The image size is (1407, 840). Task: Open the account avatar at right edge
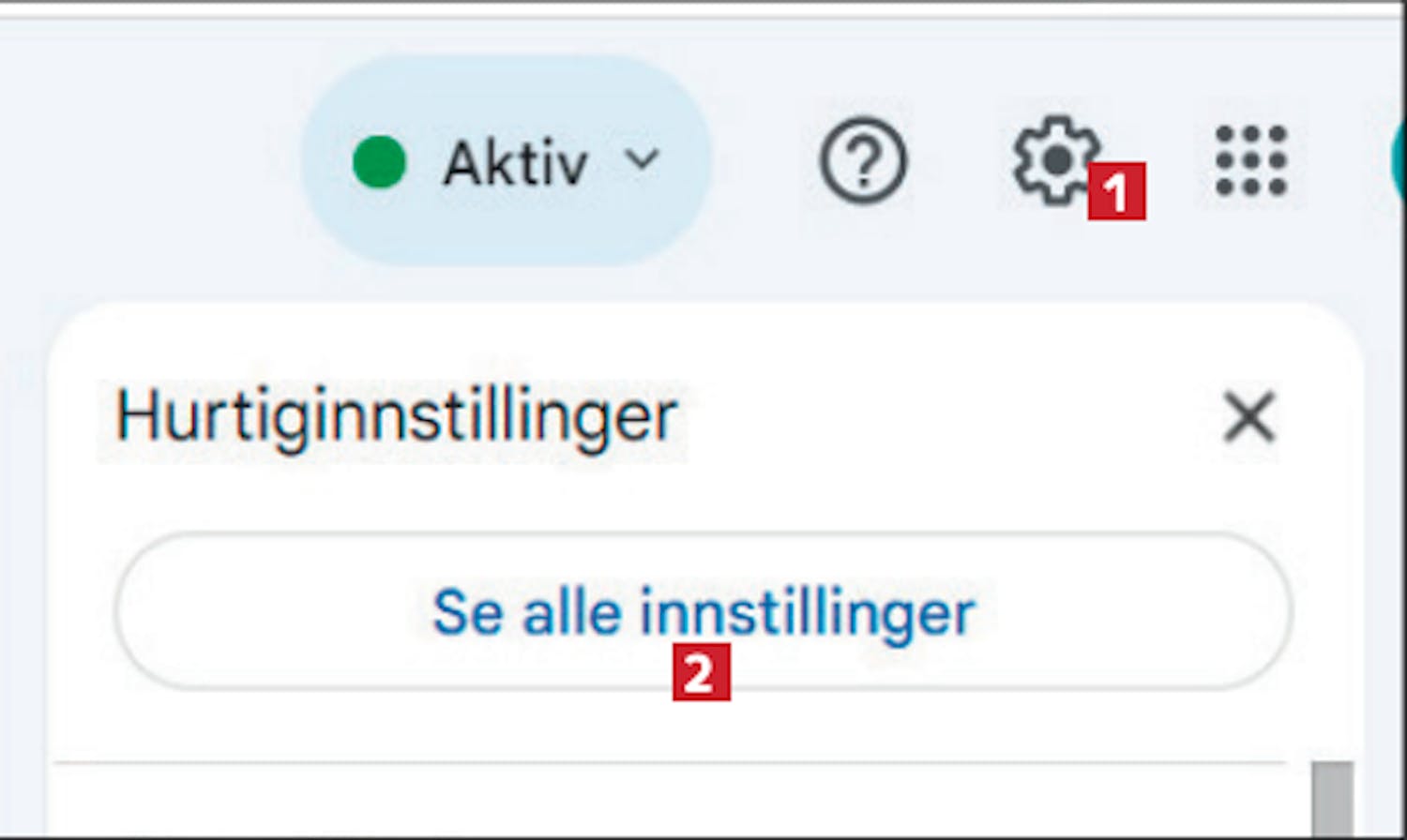tap(1399, 160)
